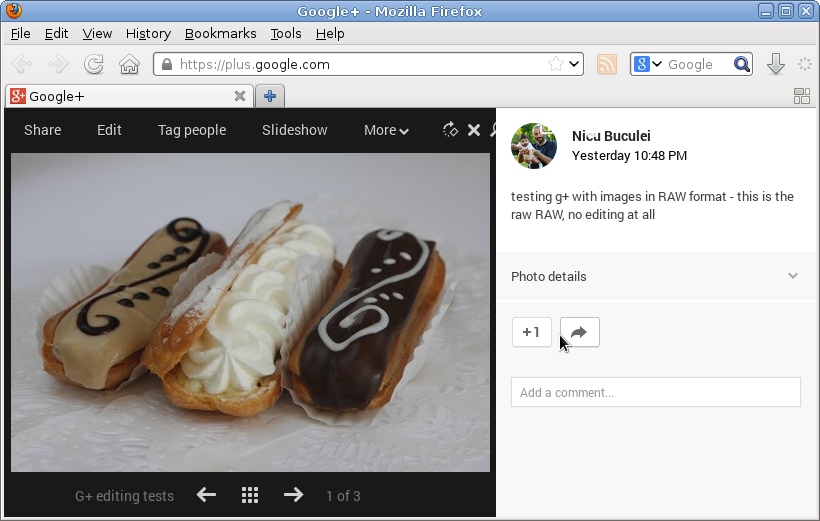Open the Firefox home page

click(129, 64)
